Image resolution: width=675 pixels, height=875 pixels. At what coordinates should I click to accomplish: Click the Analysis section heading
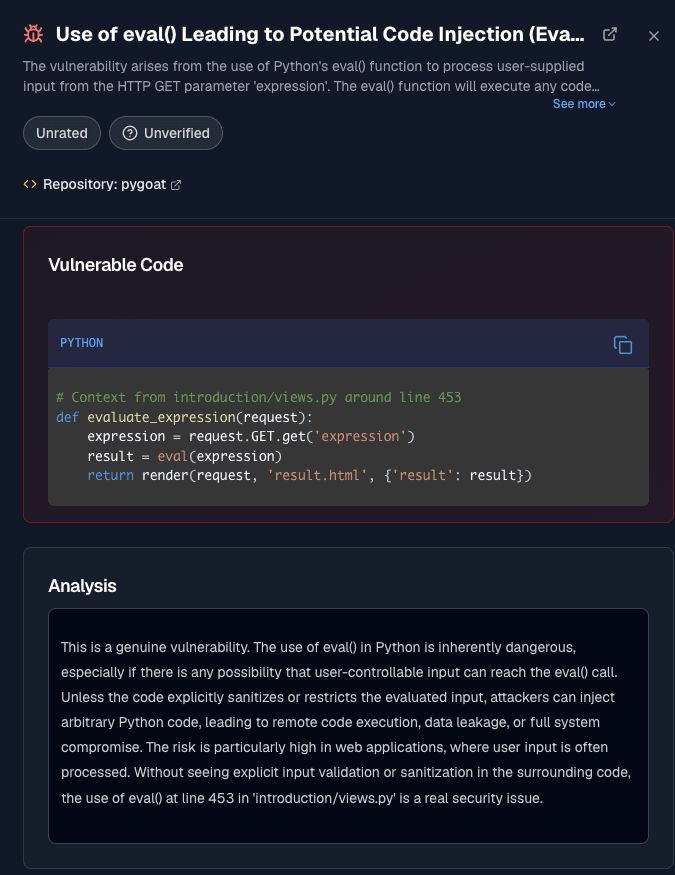coord(83,585)
